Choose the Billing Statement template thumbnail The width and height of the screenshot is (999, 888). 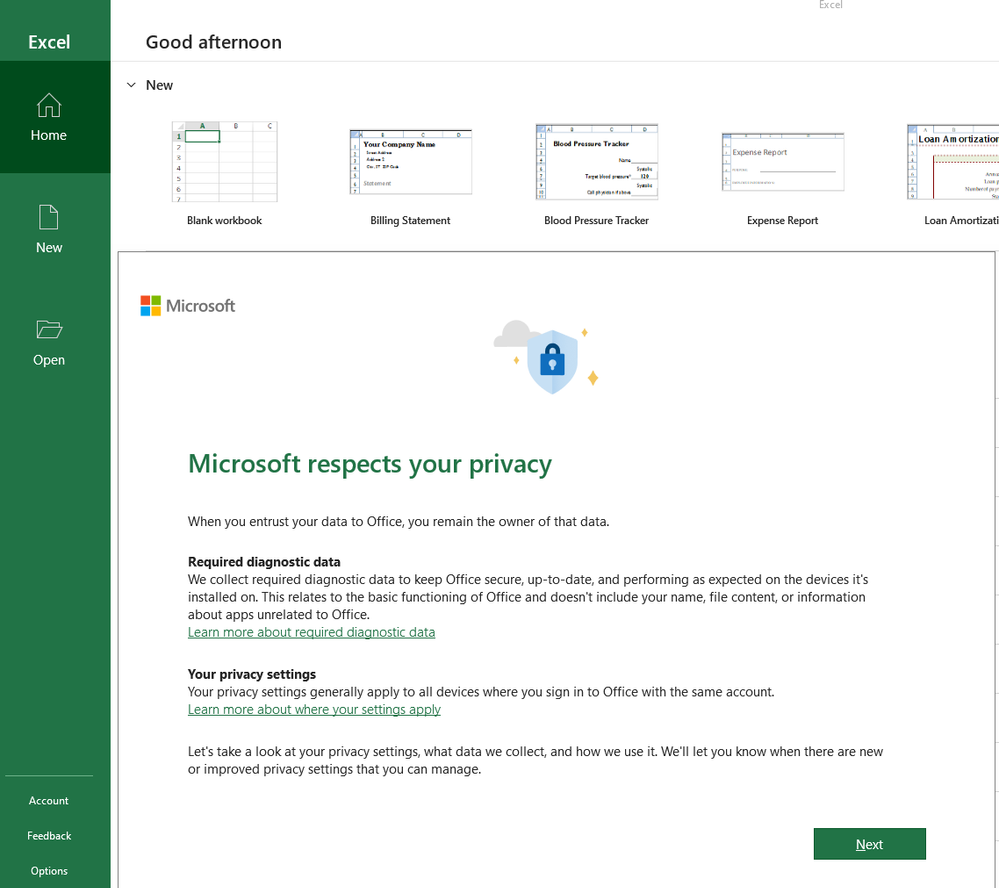pos(411,162)
